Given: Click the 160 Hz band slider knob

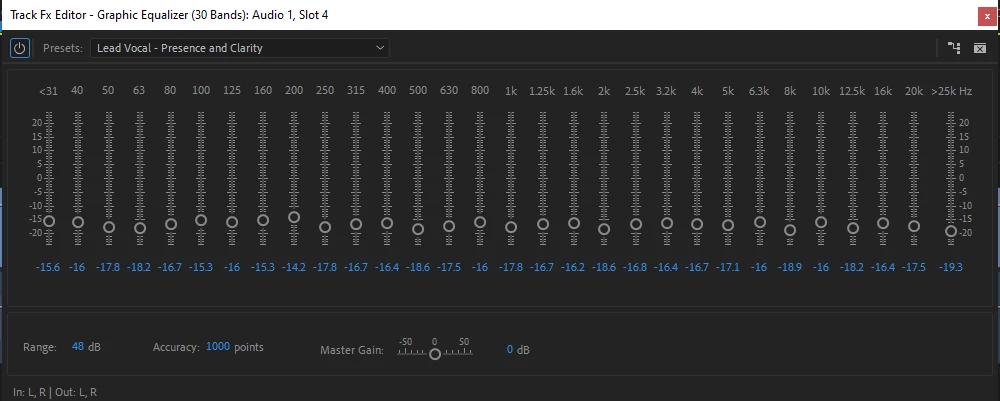Looking at the screenshot, I should (x=263, y=221).
